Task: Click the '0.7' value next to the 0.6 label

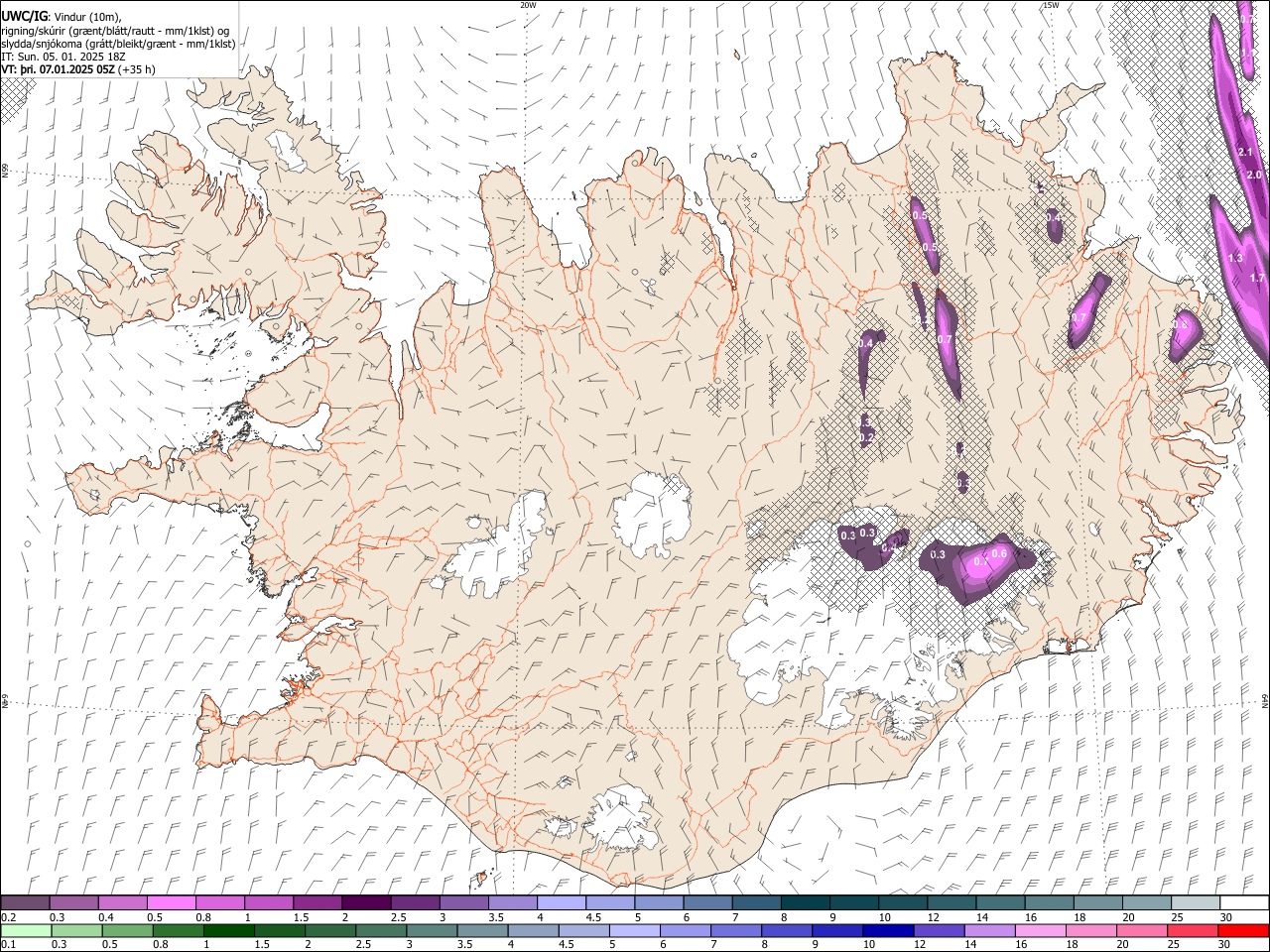Action: click(980, 562)
